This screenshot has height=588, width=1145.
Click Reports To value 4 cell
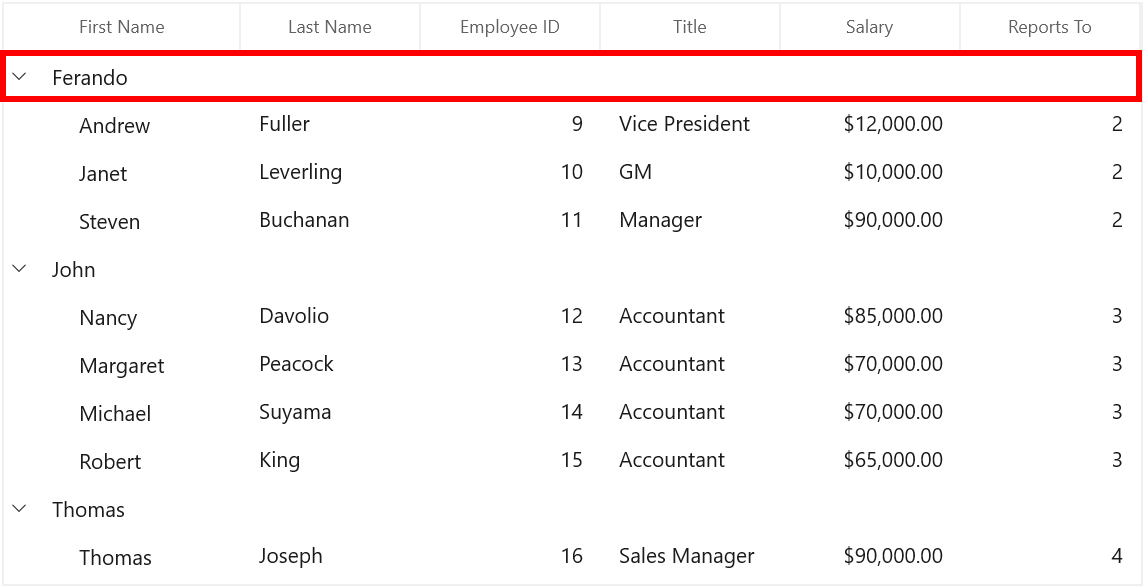pyautogui.click(x=1117, y=556)
